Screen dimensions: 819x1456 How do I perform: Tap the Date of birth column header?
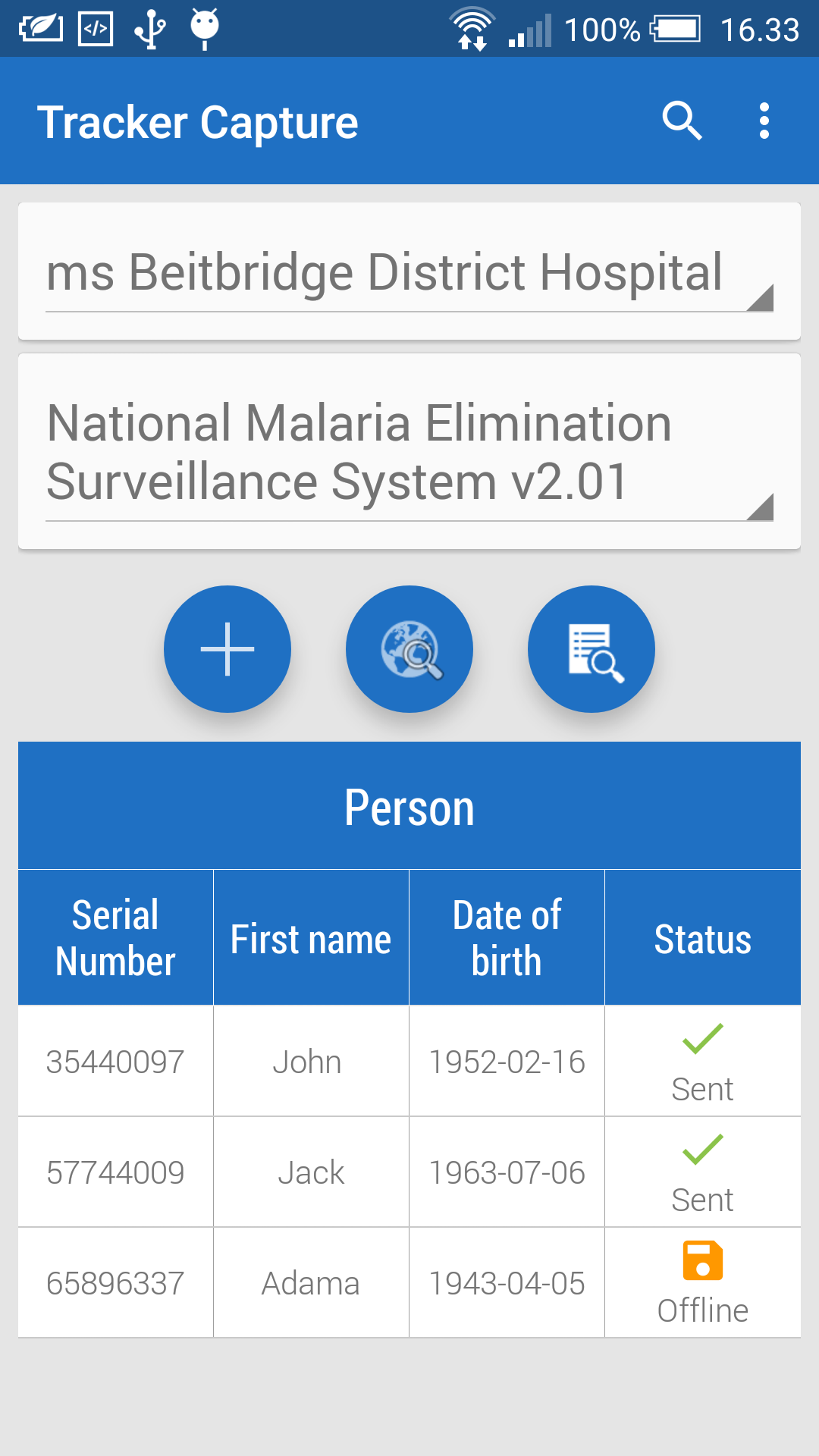pos(507,938)
